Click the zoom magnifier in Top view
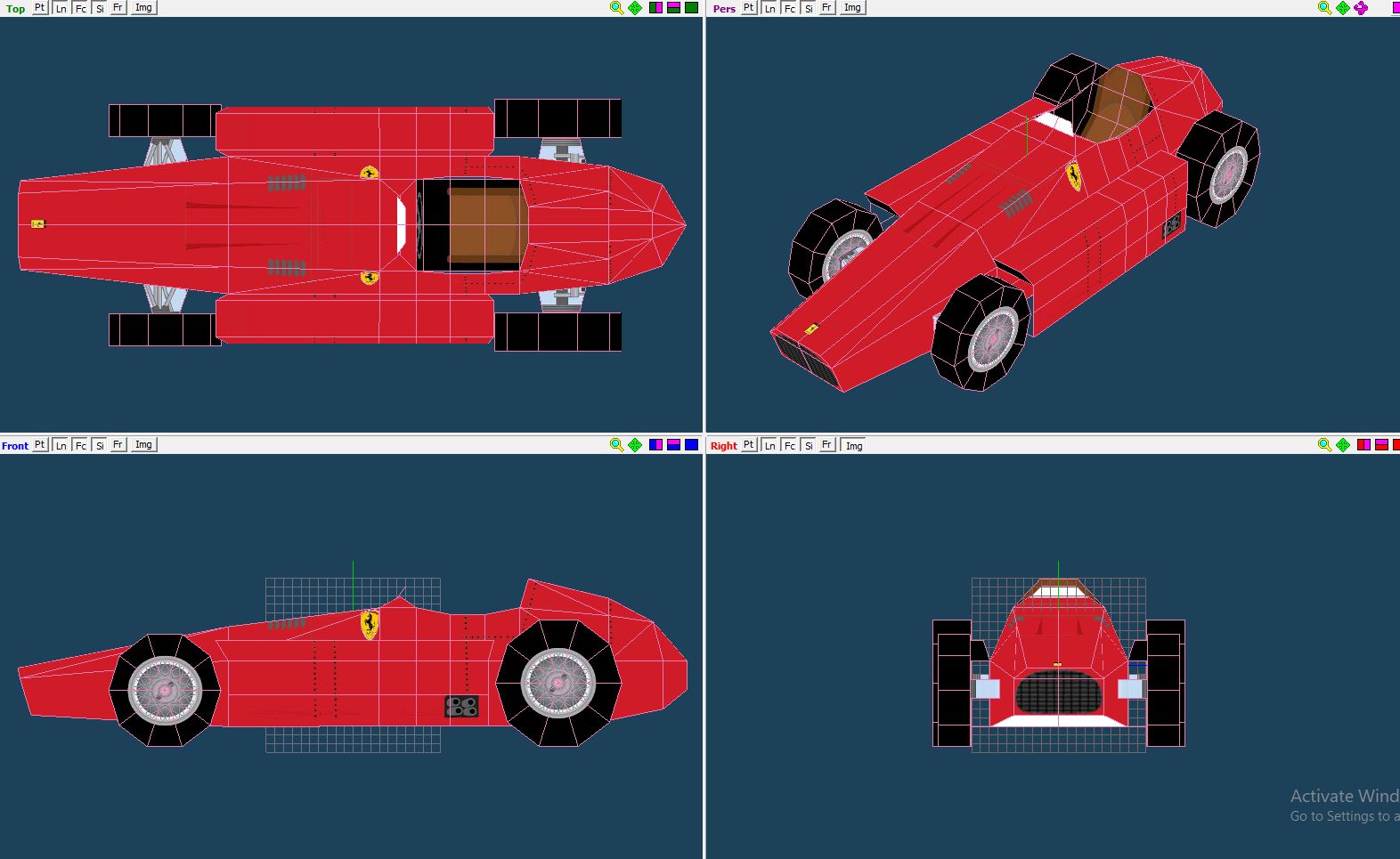 (616, 8)
